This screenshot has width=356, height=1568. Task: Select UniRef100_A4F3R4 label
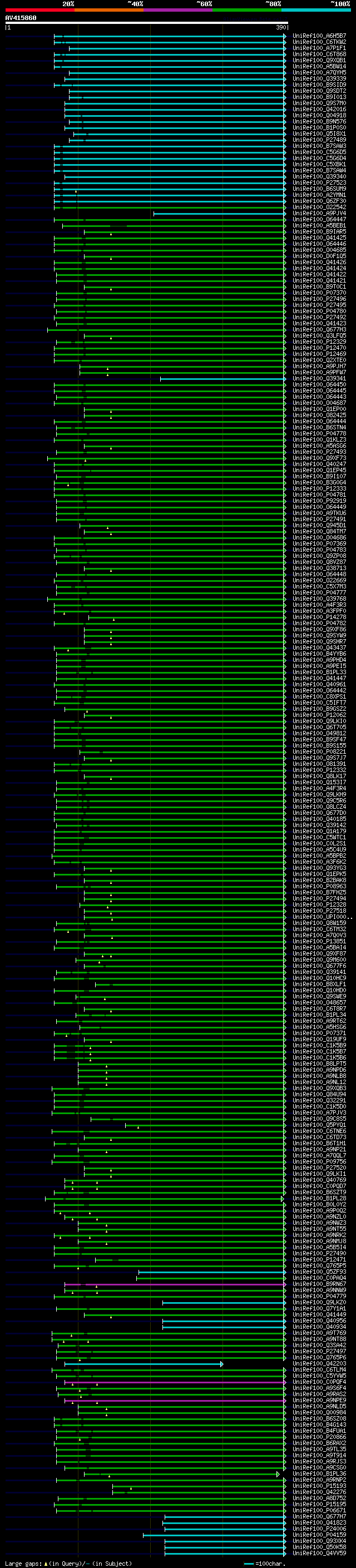(319, 788)
